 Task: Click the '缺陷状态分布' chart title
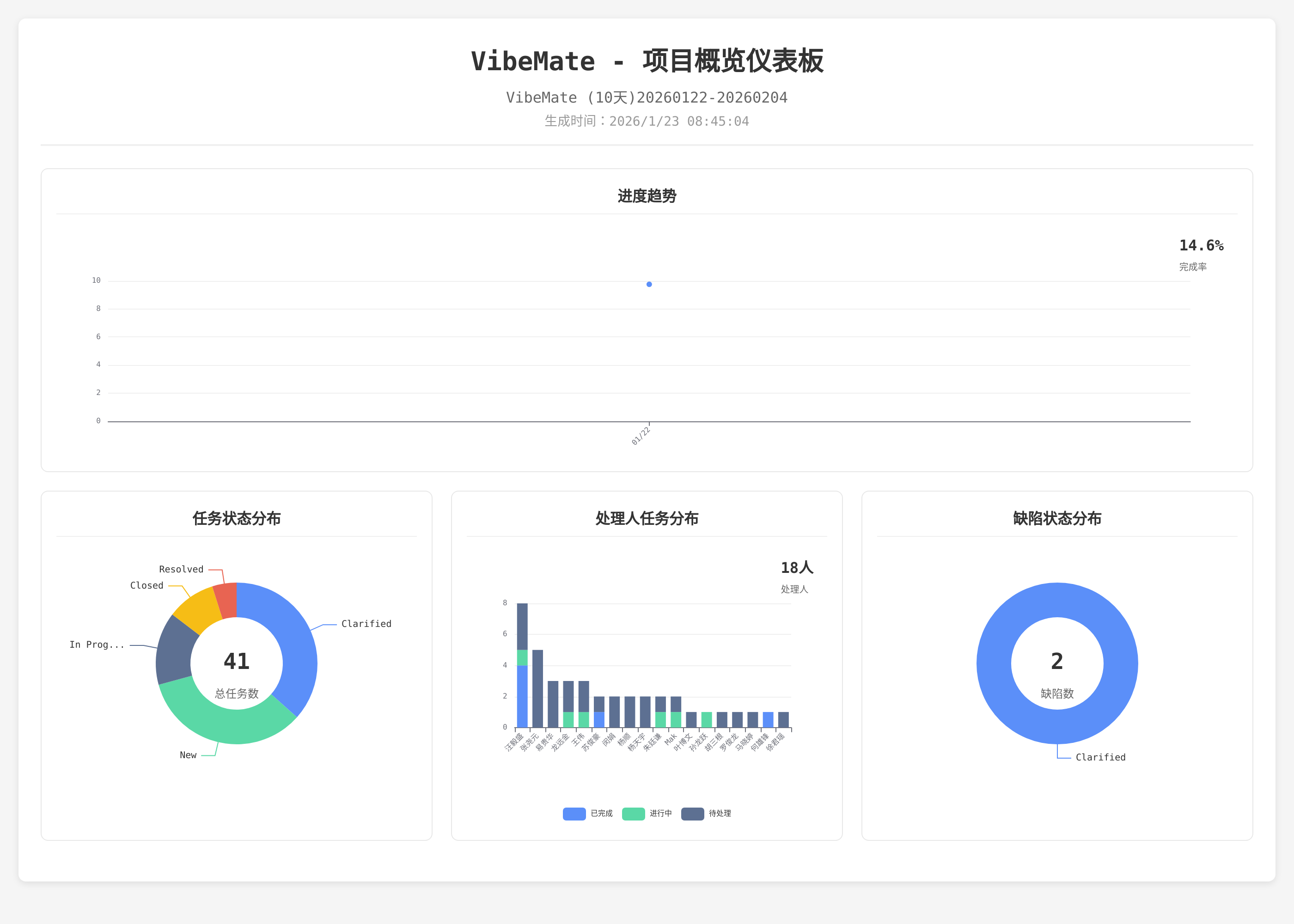pyautogui.click(x=1057, y=518)
